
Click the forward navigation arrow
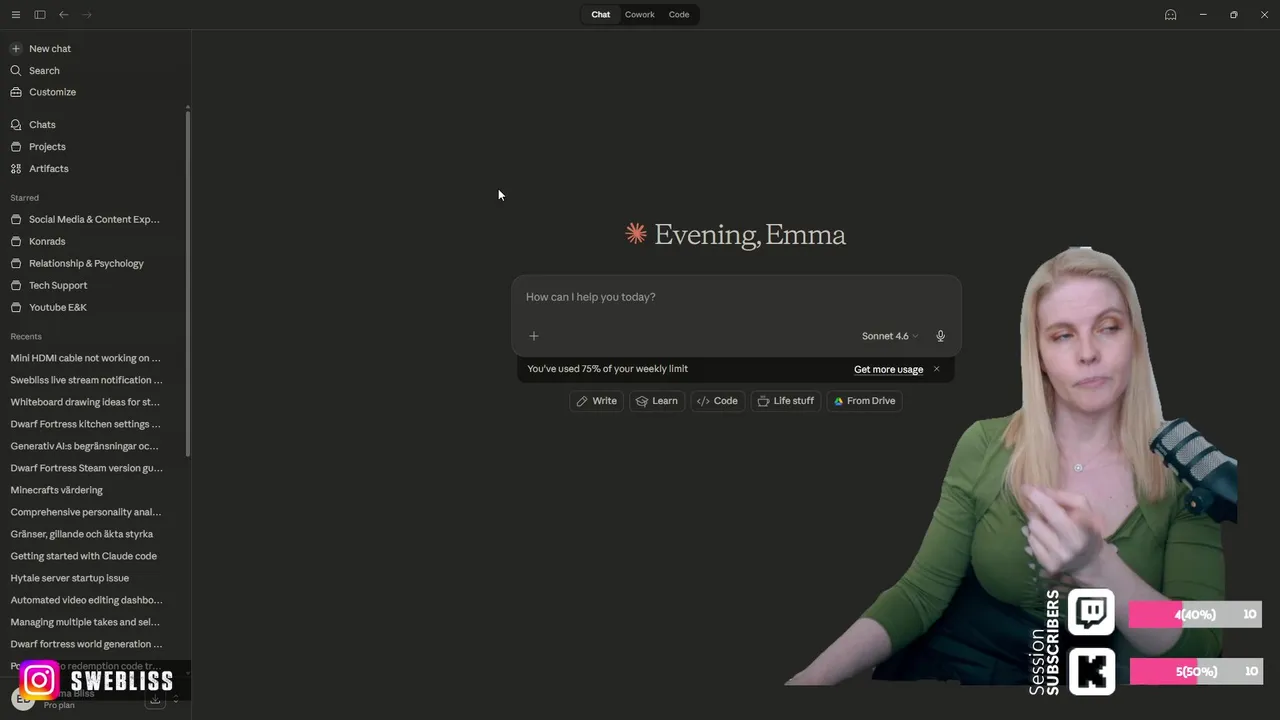point(87,15)
